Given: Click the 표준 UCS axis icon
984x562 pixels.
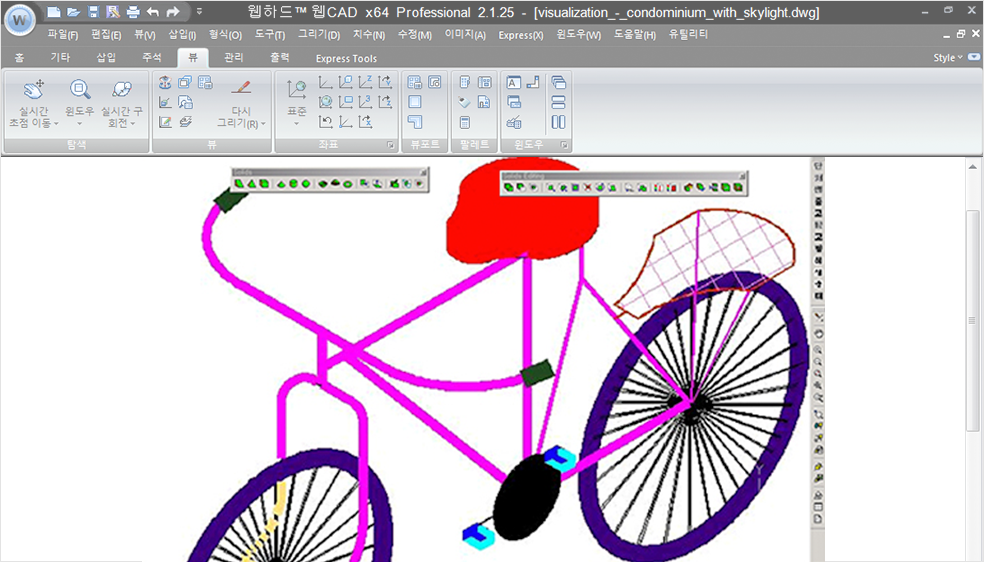Looking at the screenshot, I should (x=296, y=90).
